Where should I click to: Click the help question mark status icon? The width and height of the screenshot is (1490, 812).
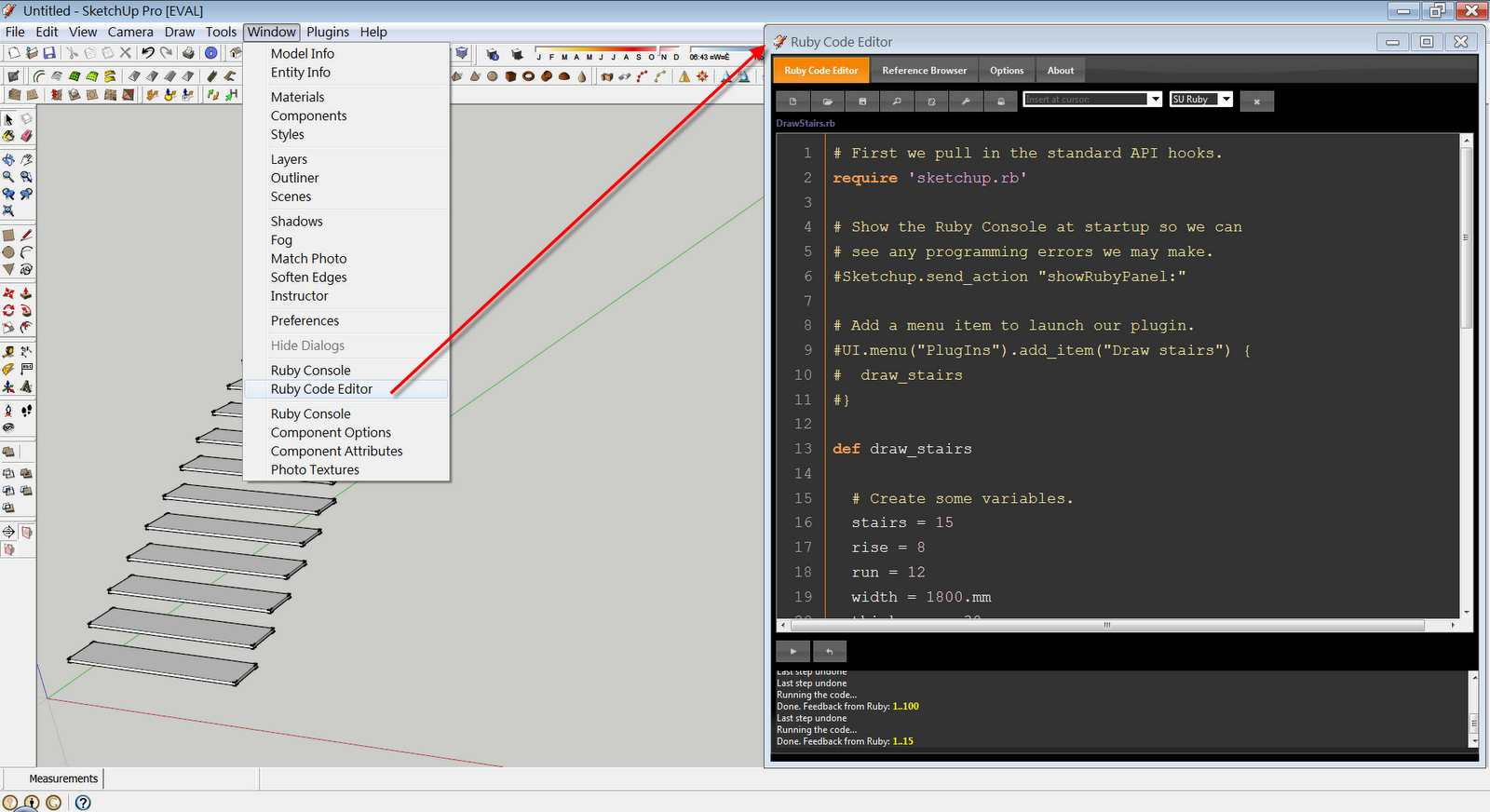[x=83, y=802]
